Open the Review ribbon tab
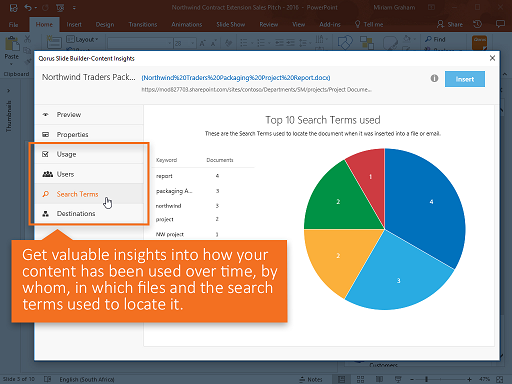This screenshot has height=384, width=512. (x=269, y=25)
